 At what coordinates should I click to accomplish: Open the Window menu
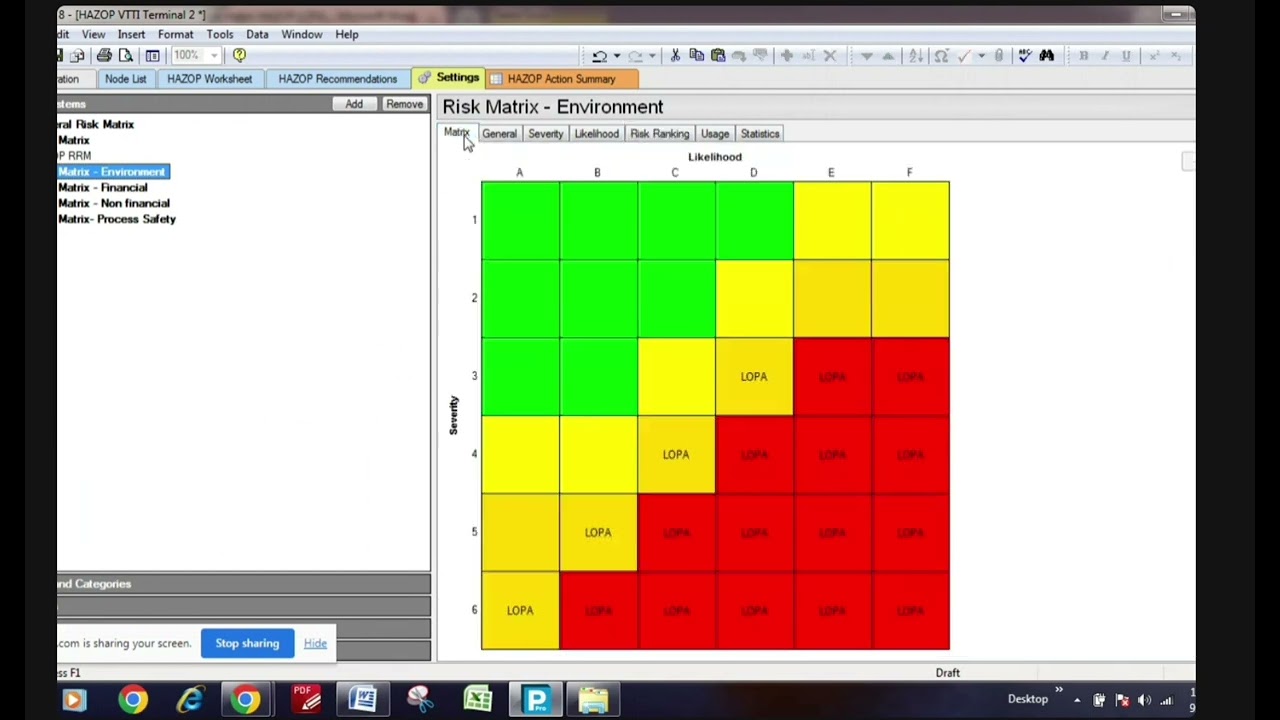pyautogui.click(x=301, y=34)
